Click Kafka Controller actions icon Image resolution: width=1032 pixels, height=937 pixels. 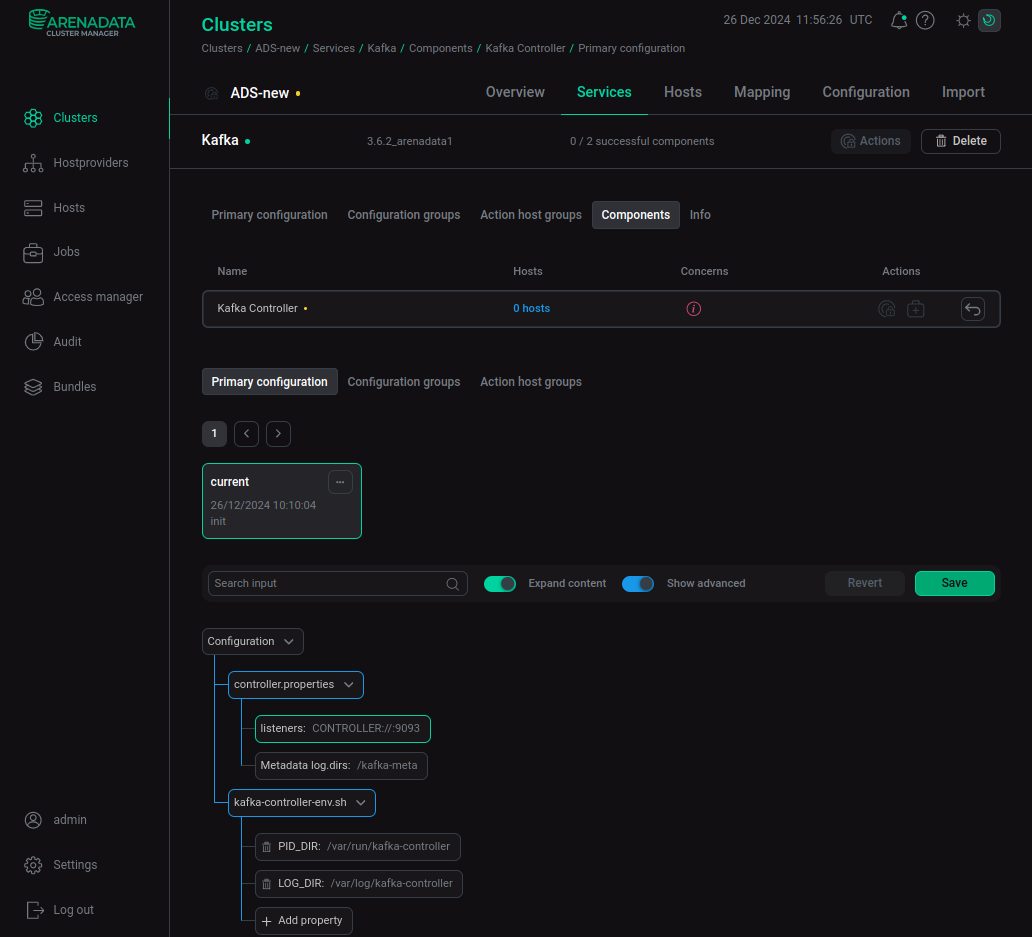[887, 309]
